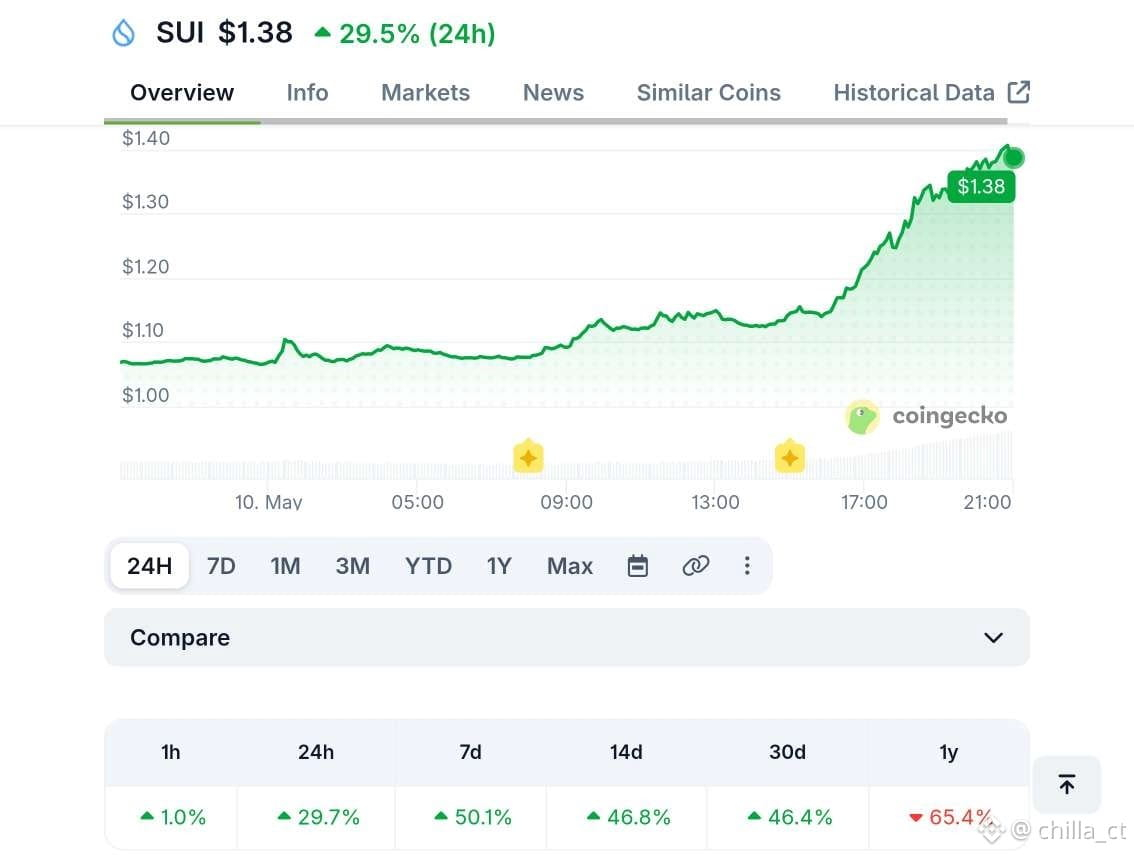
Task: Click the 29.7% value under 24h
Action: click(318, 817)
